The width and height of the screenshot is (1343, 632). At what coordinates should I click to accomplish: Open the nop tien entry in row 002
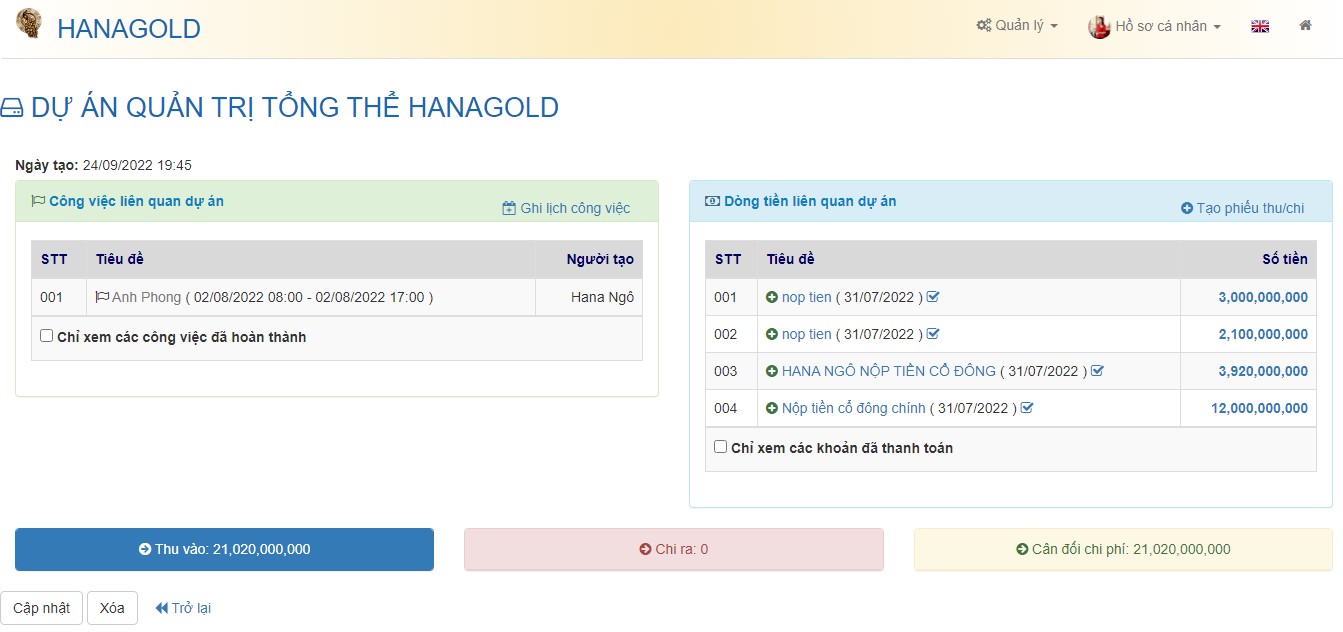[807, 334]
